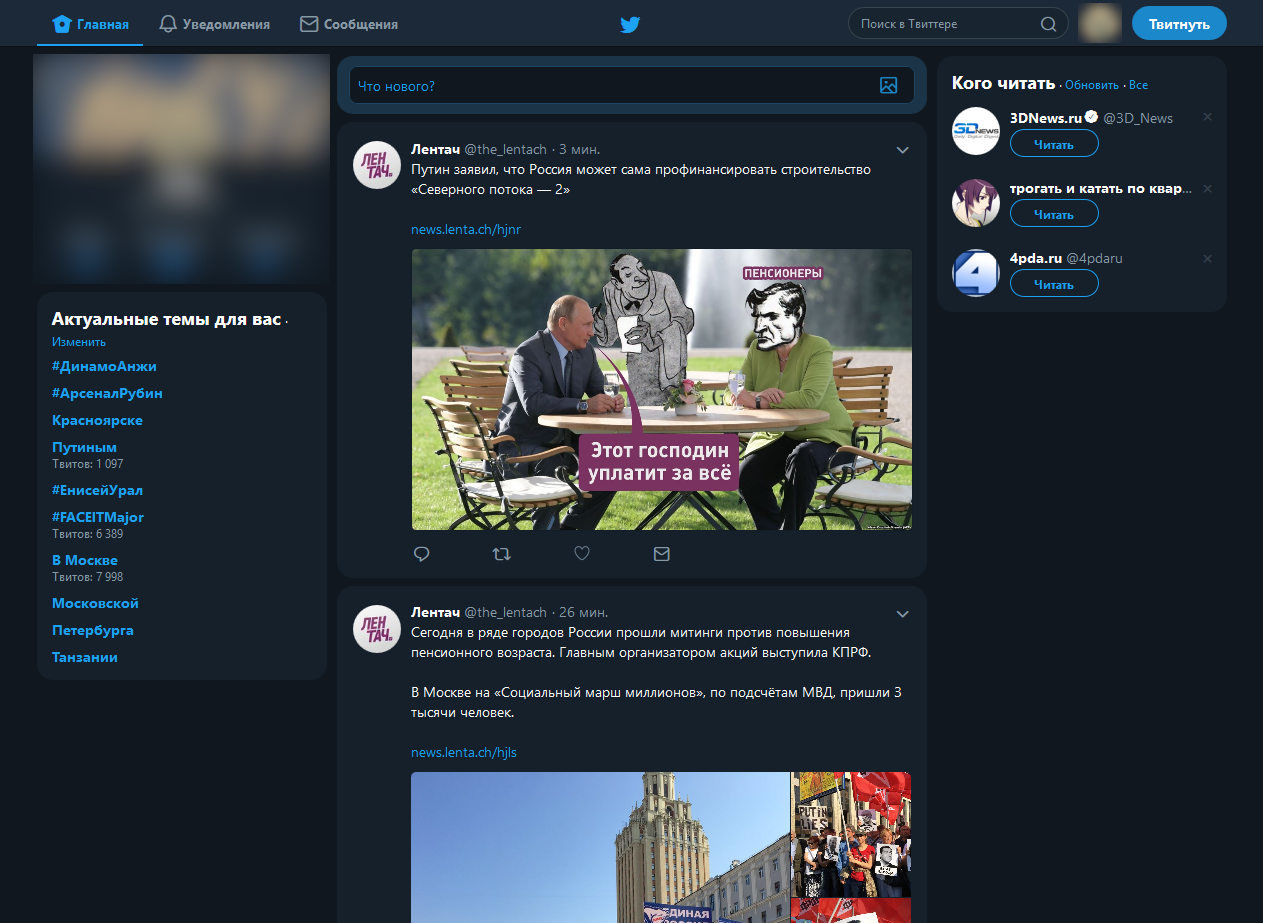Reply to the Северный поток tweet
The image size is (1263, 923).
422,554
